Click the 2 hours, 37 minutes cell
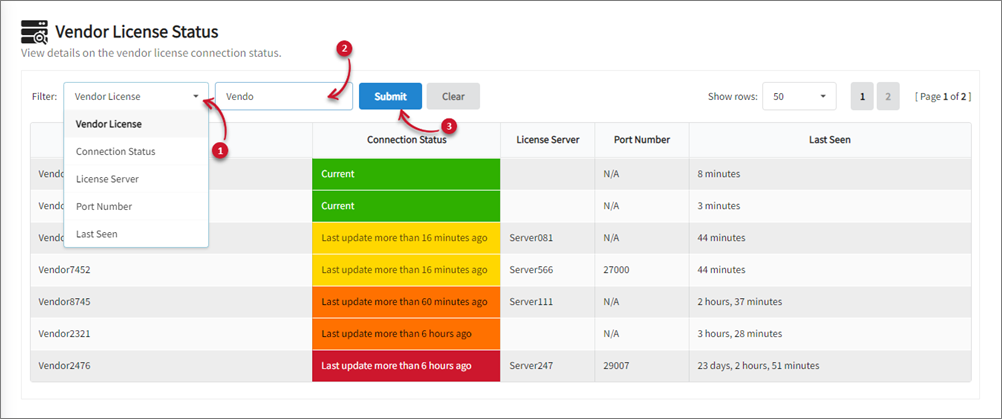The image size is (1002, 419). click(x=829, y=301)
